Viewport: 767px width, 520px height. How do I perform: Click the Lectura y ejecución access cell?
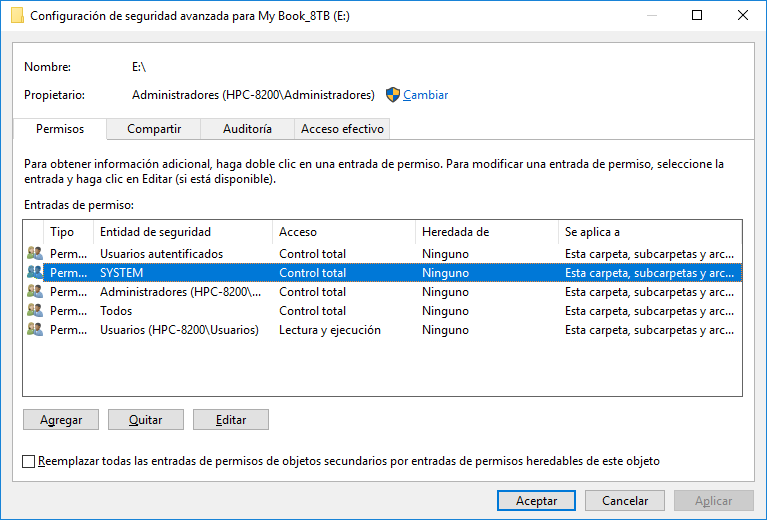pyautogui.click(x=330, y=330)
